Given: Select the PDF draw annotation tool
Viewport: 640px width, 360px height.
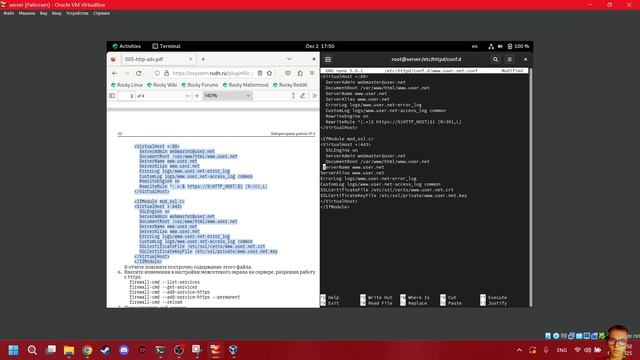Looking at the screenshot, I should tap(302, 96).
